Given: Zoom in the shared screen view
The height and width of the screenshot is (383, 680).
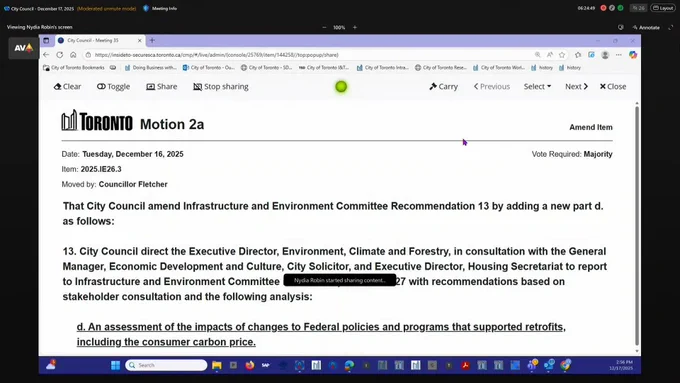Looking at the screenshot, I should point(355,27).
